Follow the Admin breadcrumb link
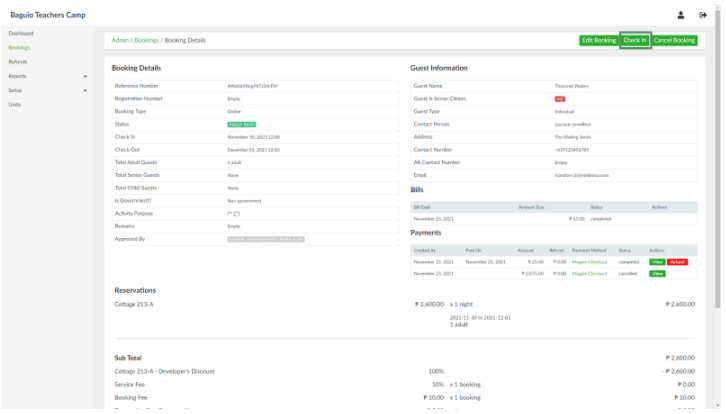Image resolution: width=726 pixels, height=414 pixels. (119, 40)
